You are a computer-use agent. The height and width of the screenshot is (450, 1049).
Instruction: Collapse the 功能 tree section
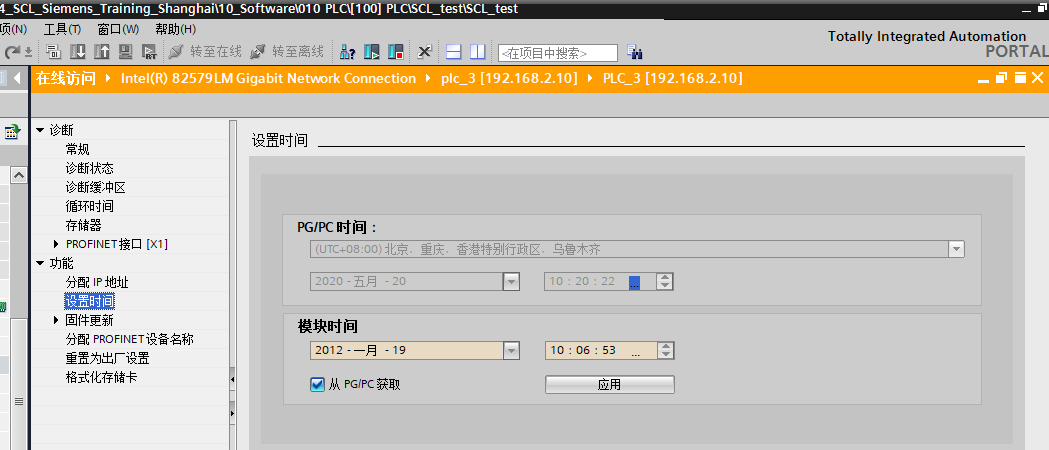coord(39,263)
